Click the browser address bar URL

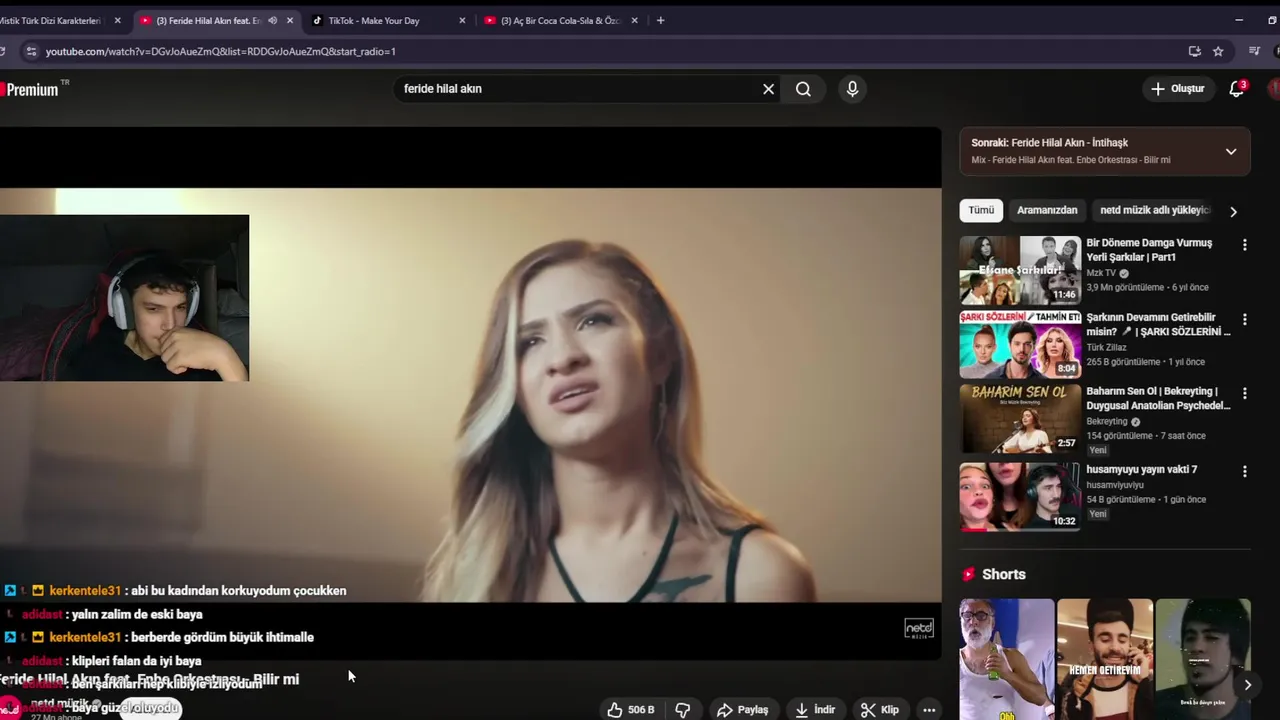pos(221,51)
